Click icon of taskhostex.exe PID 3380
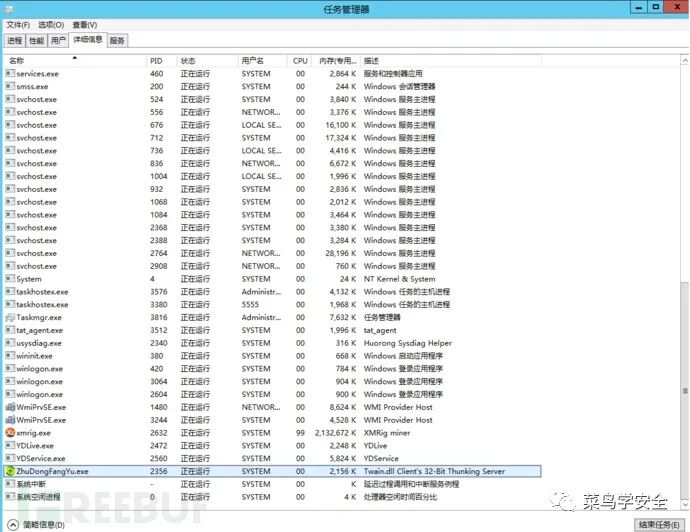The image size is (690, 532). [x=10, y=304]
